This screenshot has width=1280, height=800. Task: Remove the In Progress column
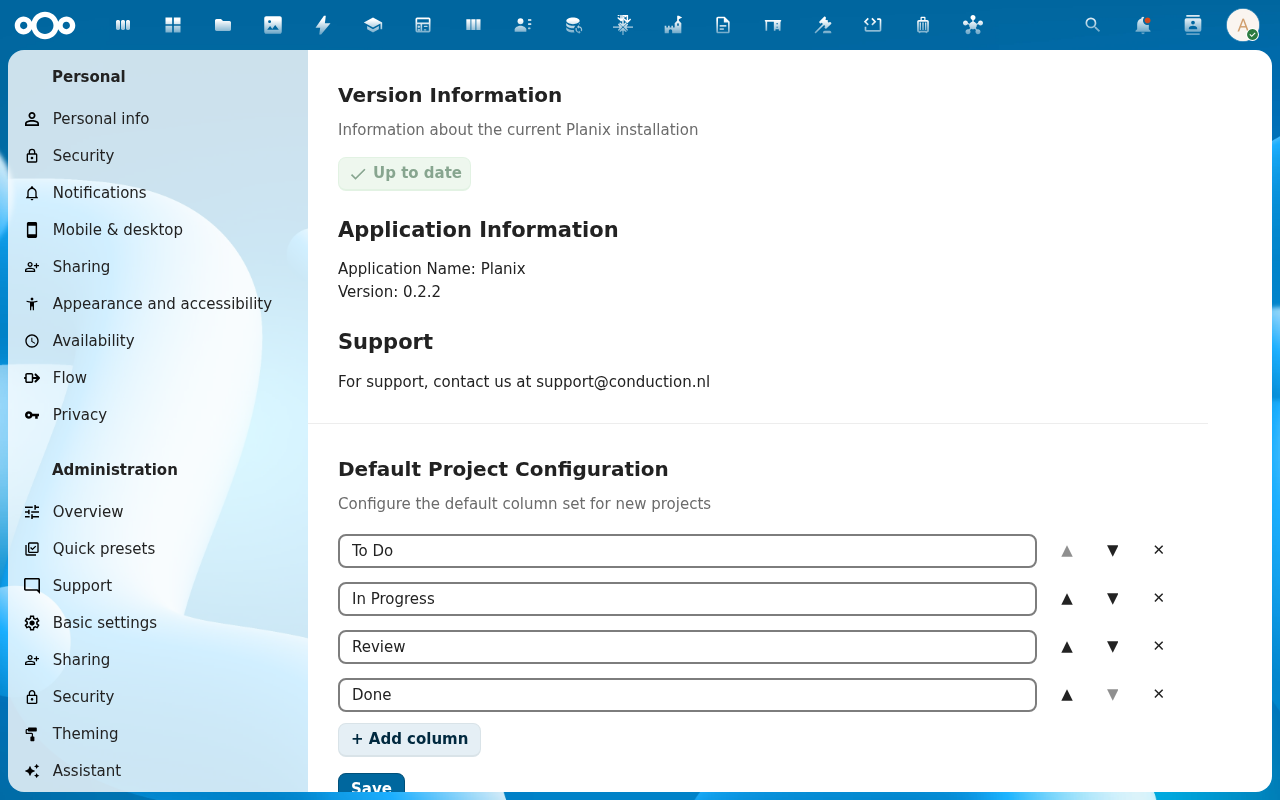pos(1159,599)
